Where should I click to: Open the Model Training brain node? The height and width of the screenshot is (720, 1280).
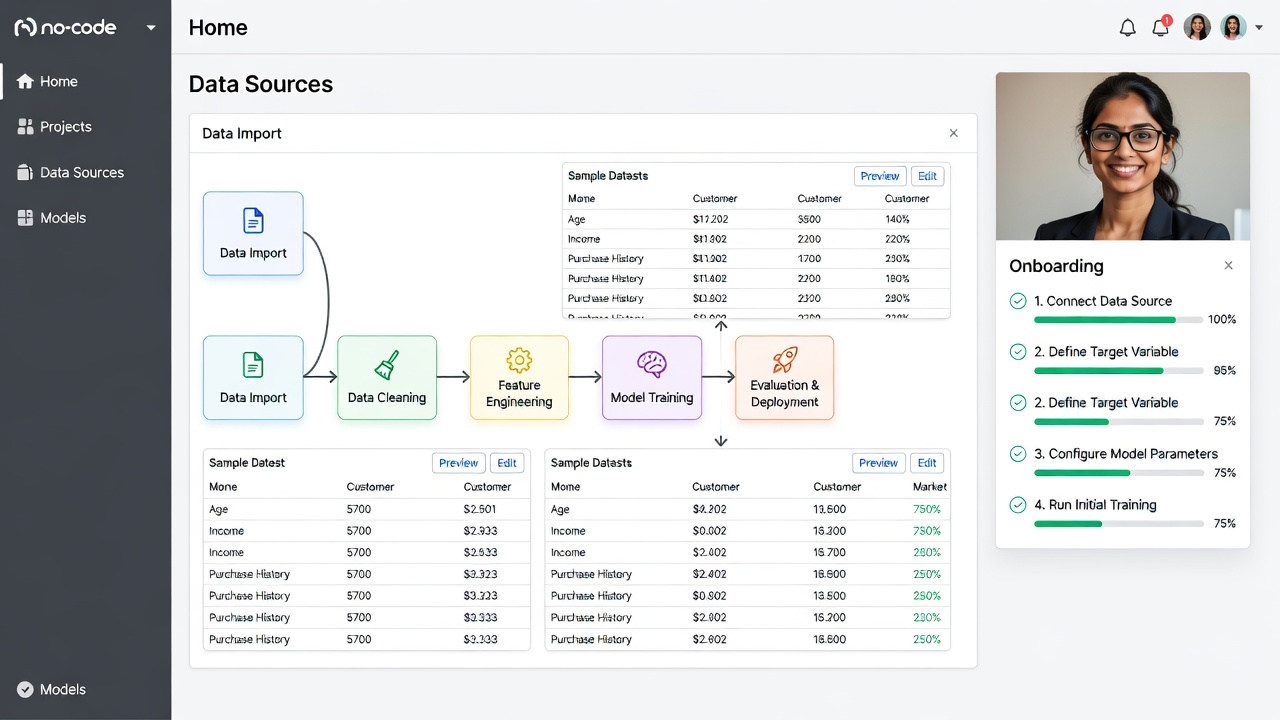click(x=651, y=377)
